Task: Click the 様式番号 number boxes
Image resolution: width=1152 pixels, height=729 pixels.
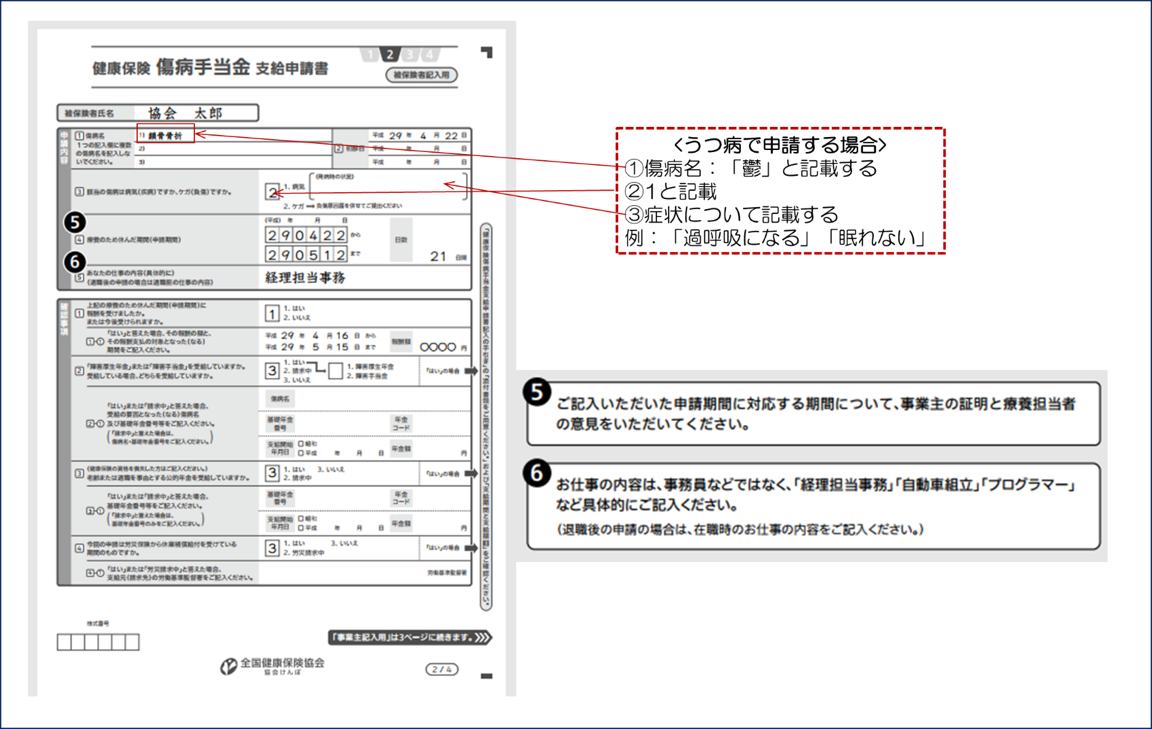Action: 98,642
